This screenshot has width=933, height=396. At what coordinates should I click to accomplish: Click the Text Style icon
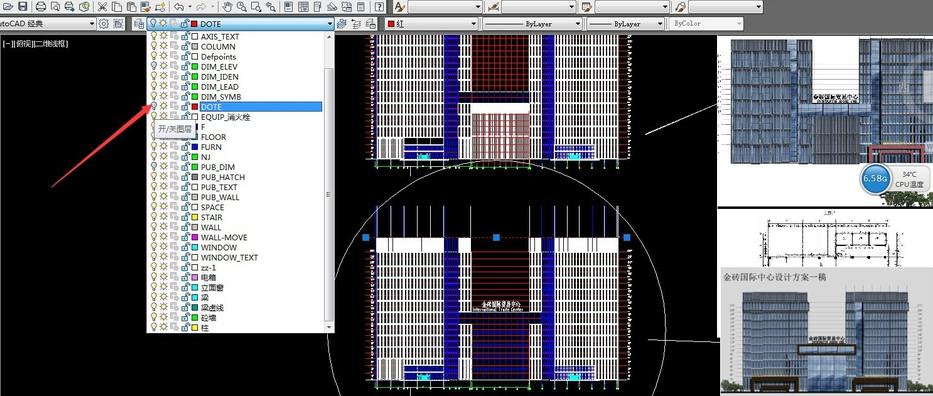click(399, 7)
